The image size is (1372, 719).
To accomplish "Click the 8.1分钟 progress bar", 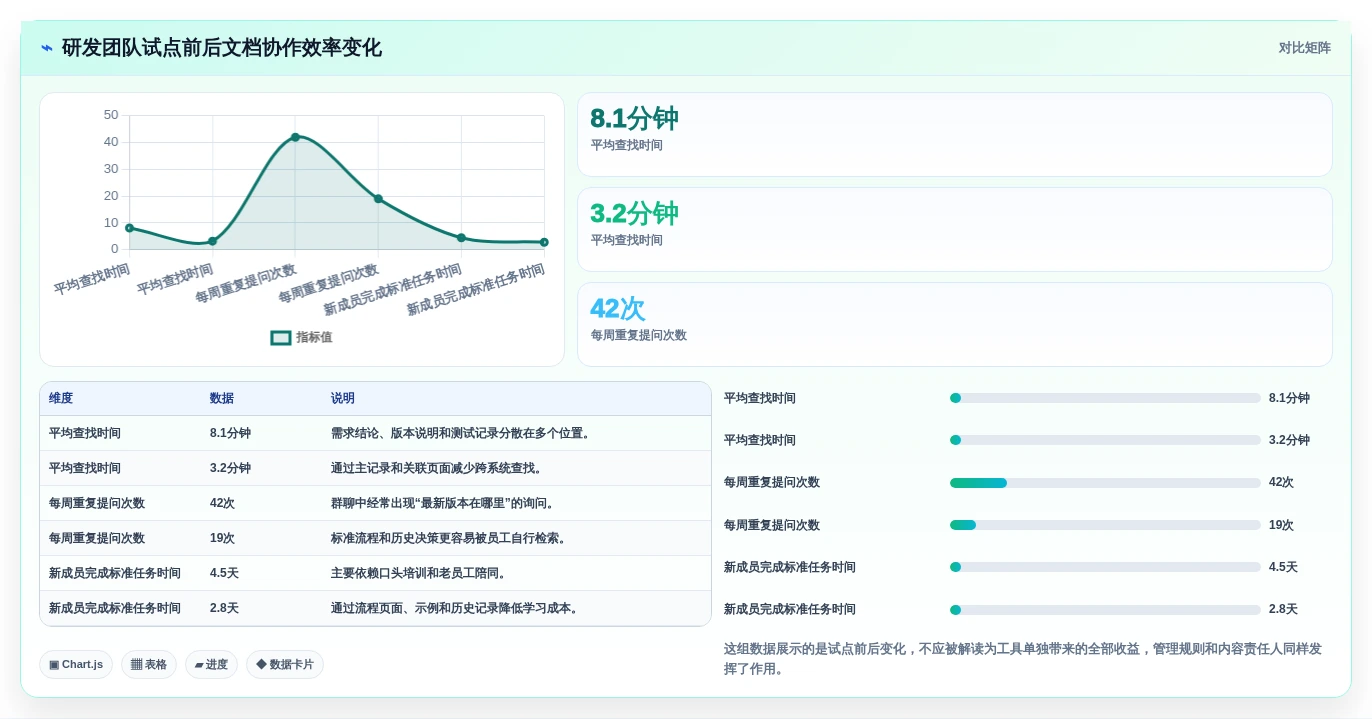I will [1105, 398].
